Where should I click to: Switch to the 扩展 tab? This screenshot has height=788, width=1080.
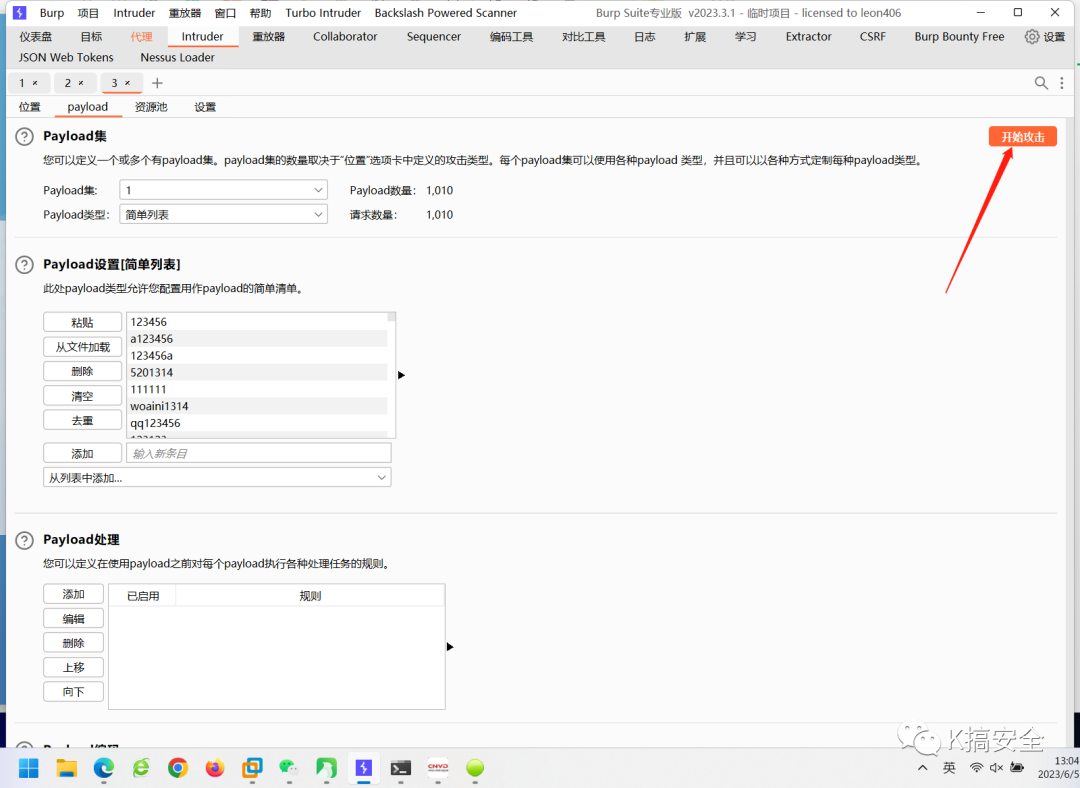click(695, 37)
